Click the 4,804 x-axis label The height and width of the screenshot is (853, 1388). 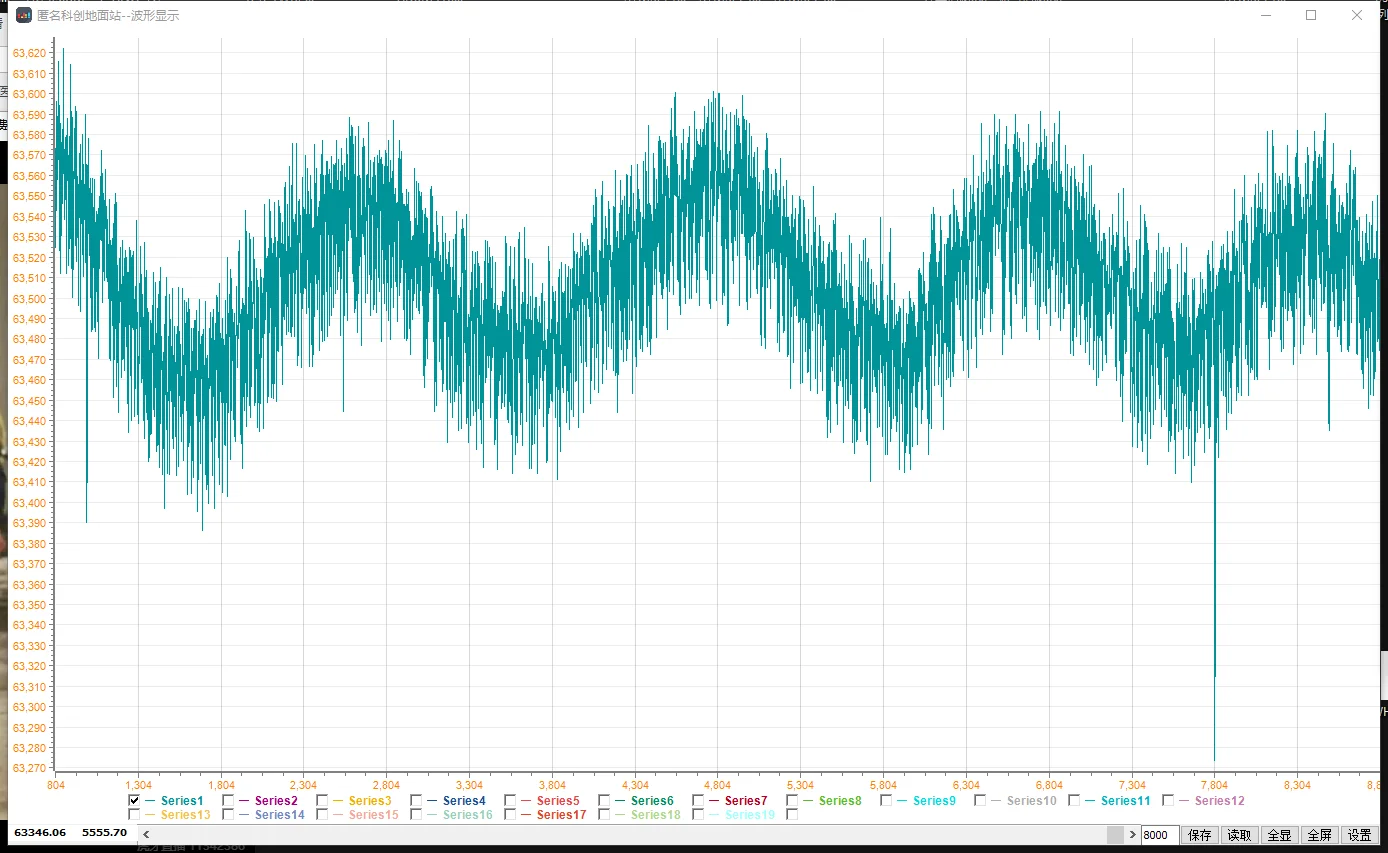tap(717, 785)
